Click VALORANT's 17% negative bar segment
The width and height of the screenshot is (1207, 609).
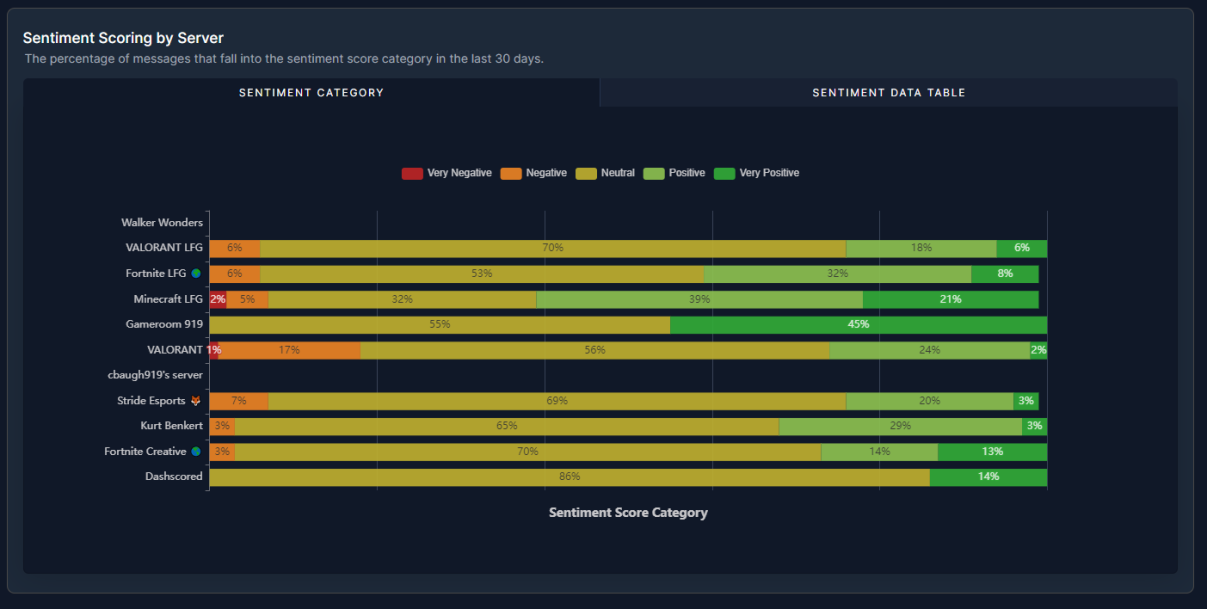pos(289,350)
